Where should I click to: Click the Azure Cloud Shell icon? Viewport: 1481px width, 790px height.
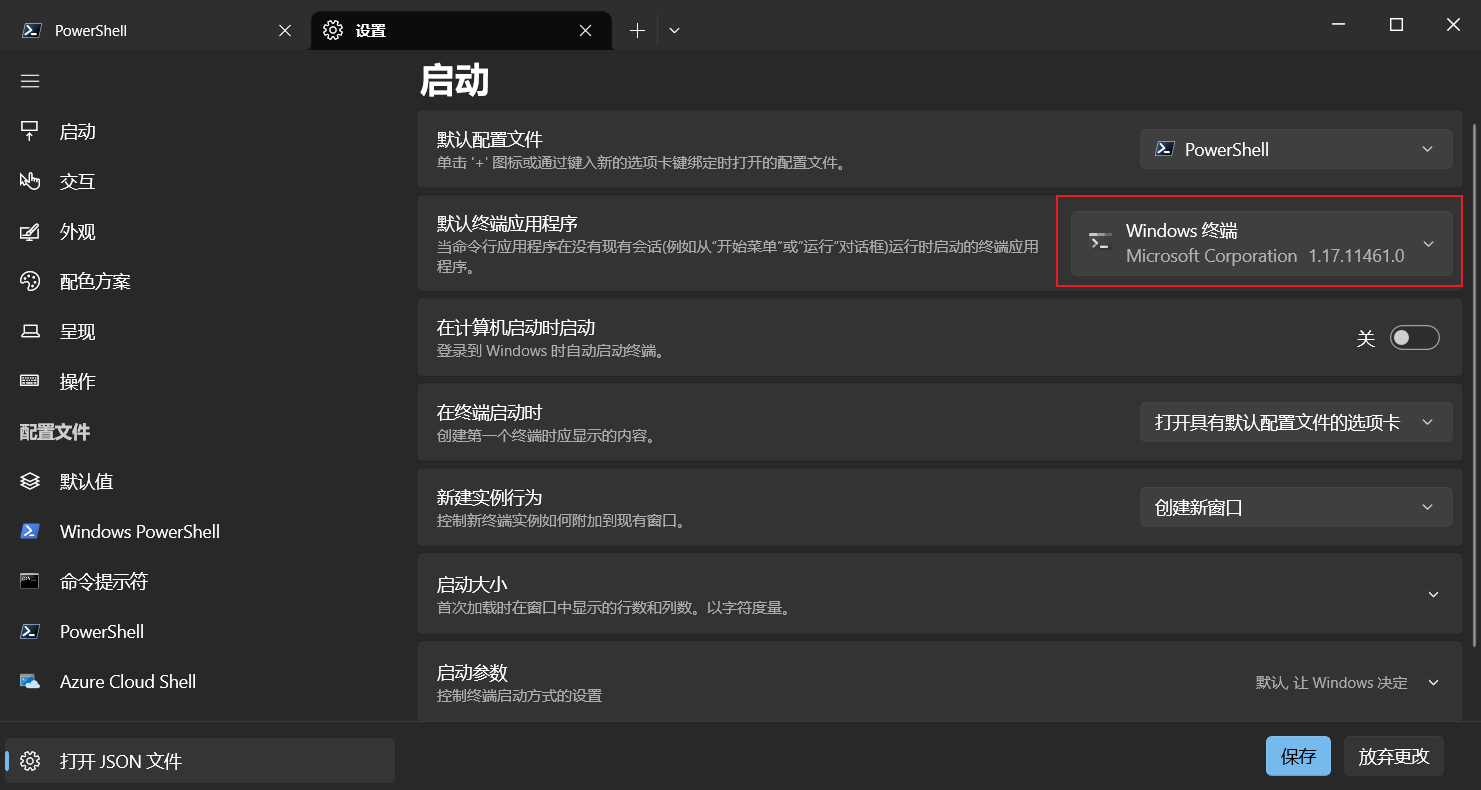[x=30, y=681]
